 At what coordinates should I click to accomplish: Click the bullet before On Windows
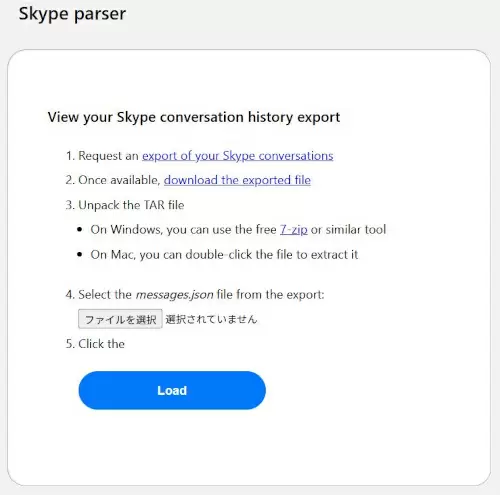click(x=79, y=229)
